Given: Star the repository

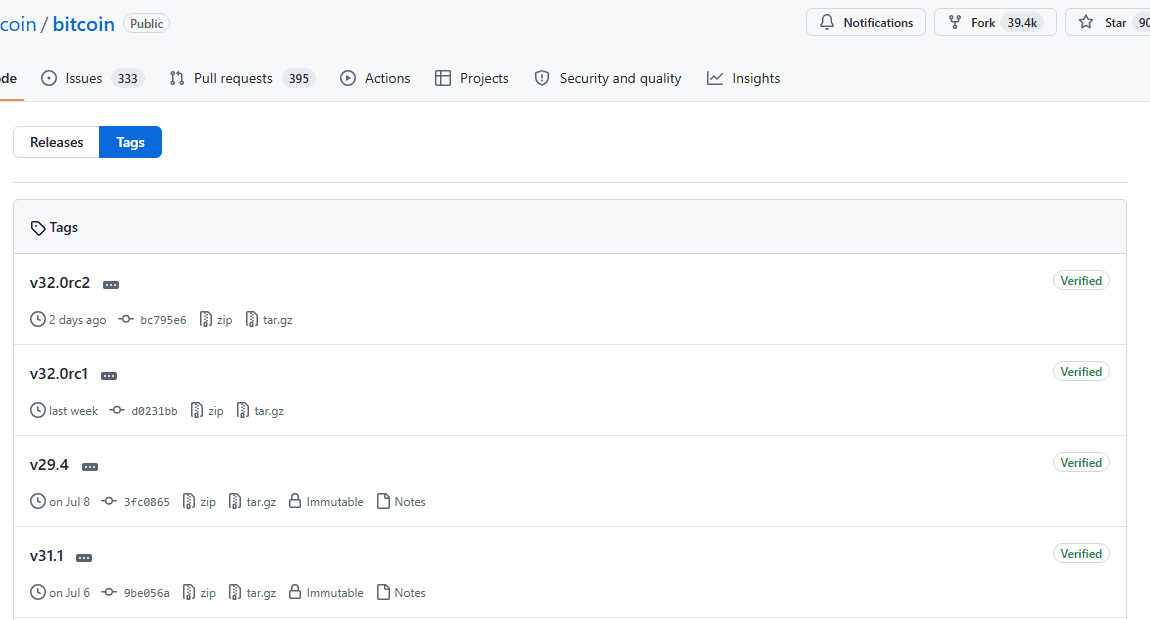Looking at the screenshot, I should coord(1107,23).
